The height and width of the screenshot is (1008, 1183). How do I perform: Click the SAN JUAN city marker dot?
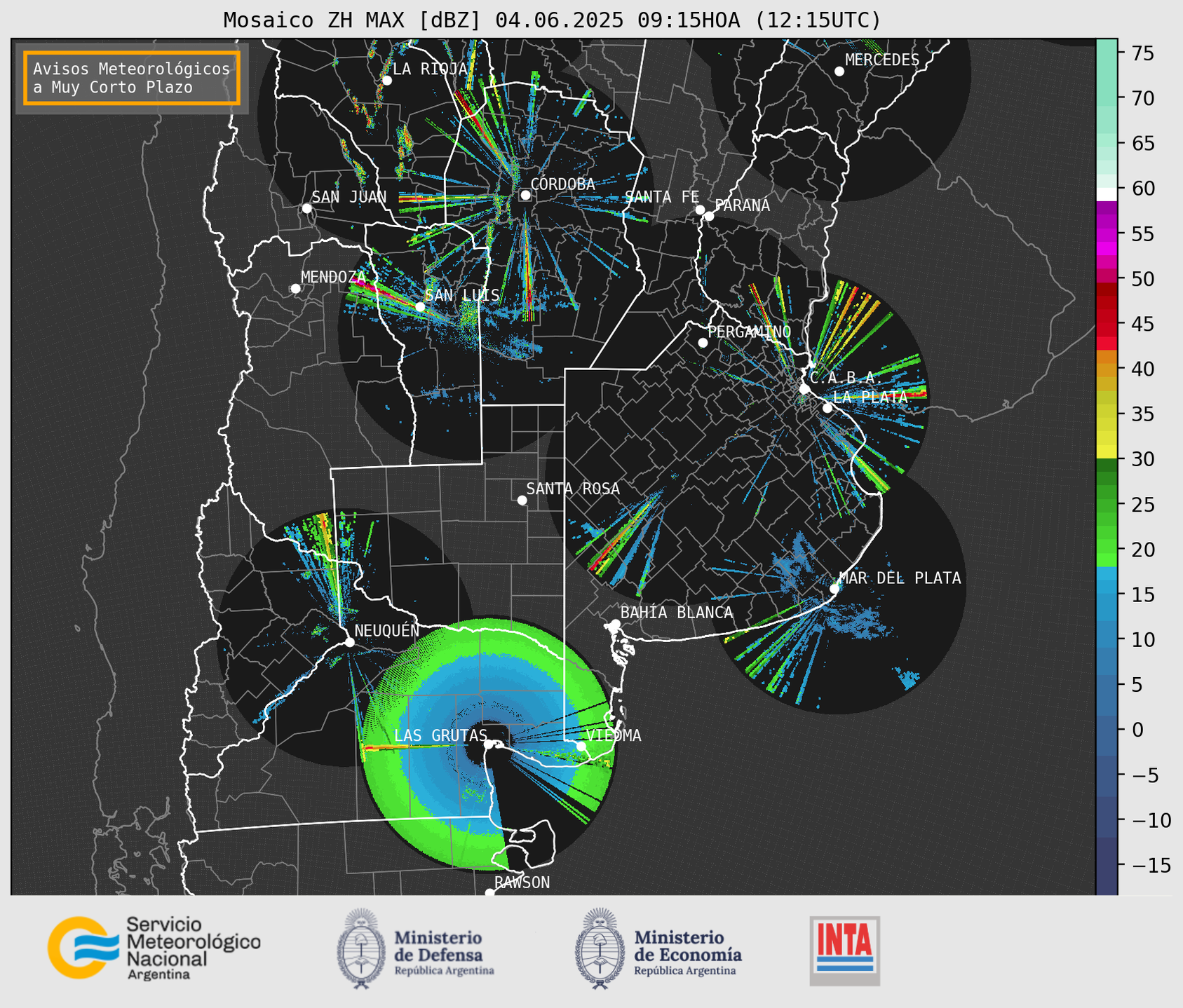(x=306, y=208)
